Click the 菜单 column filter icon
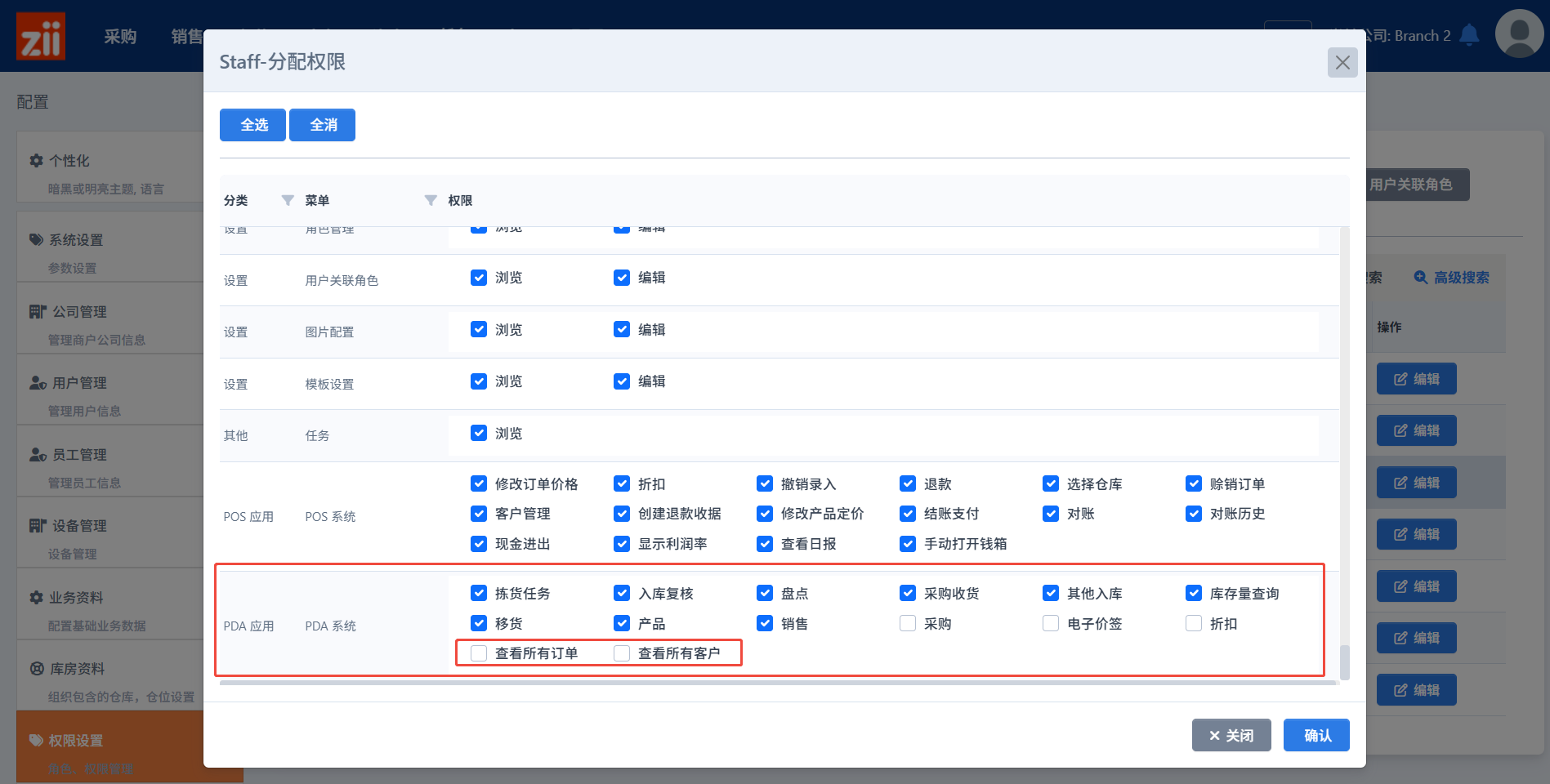This screenshot has width=1550, height=784. [x=431, y=201]
